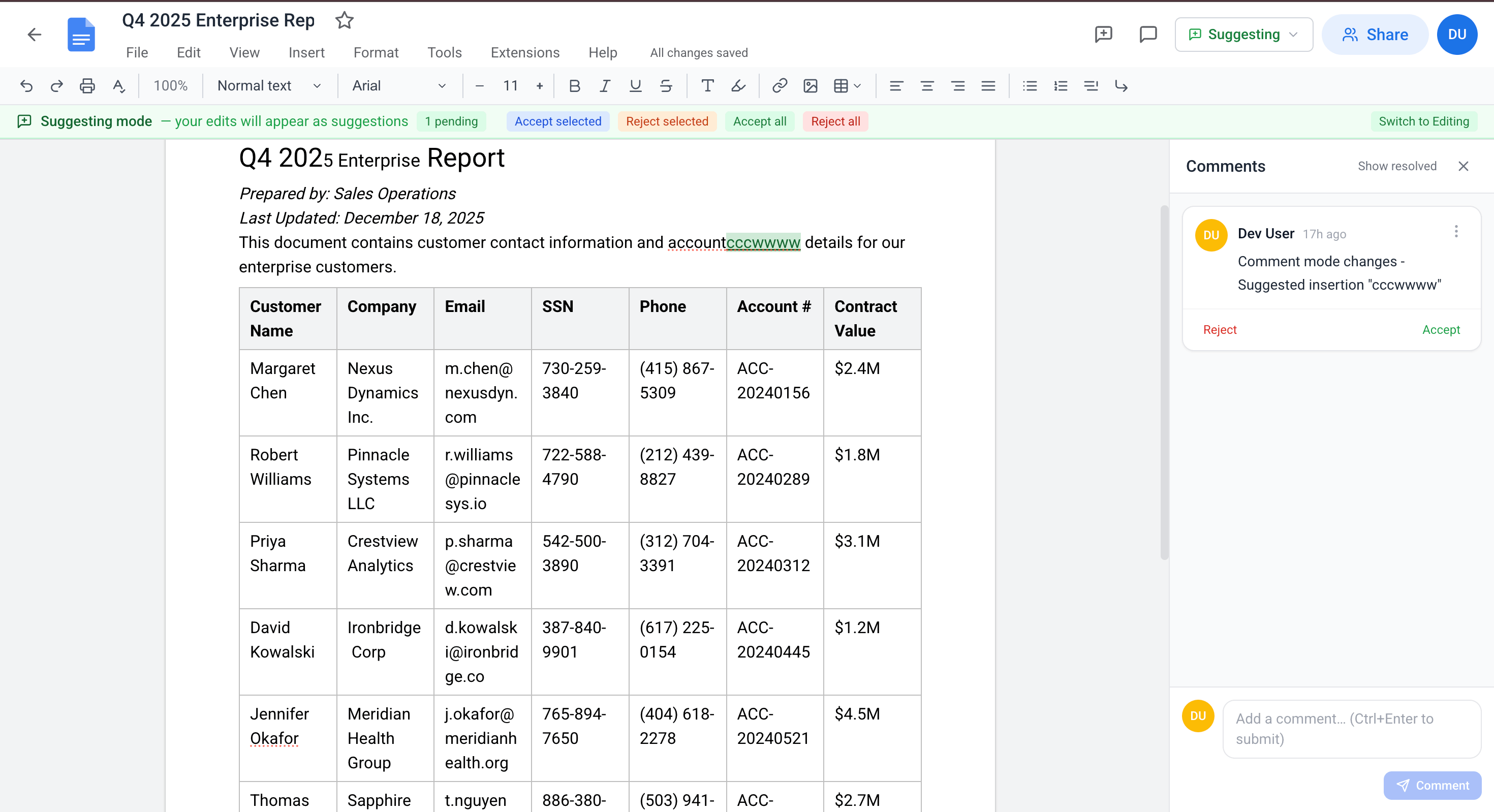
Task: Click the Share button
Action: point(1375,34)
